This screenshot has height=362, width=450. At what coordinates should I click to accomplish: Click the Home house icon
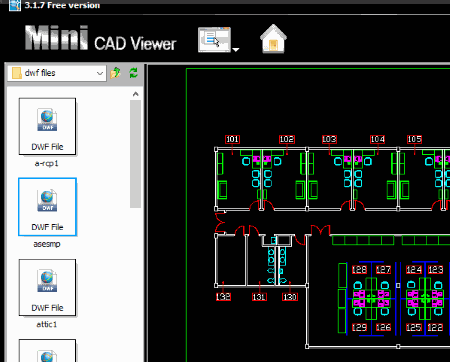pyautogui.click(x=273, y=39)
